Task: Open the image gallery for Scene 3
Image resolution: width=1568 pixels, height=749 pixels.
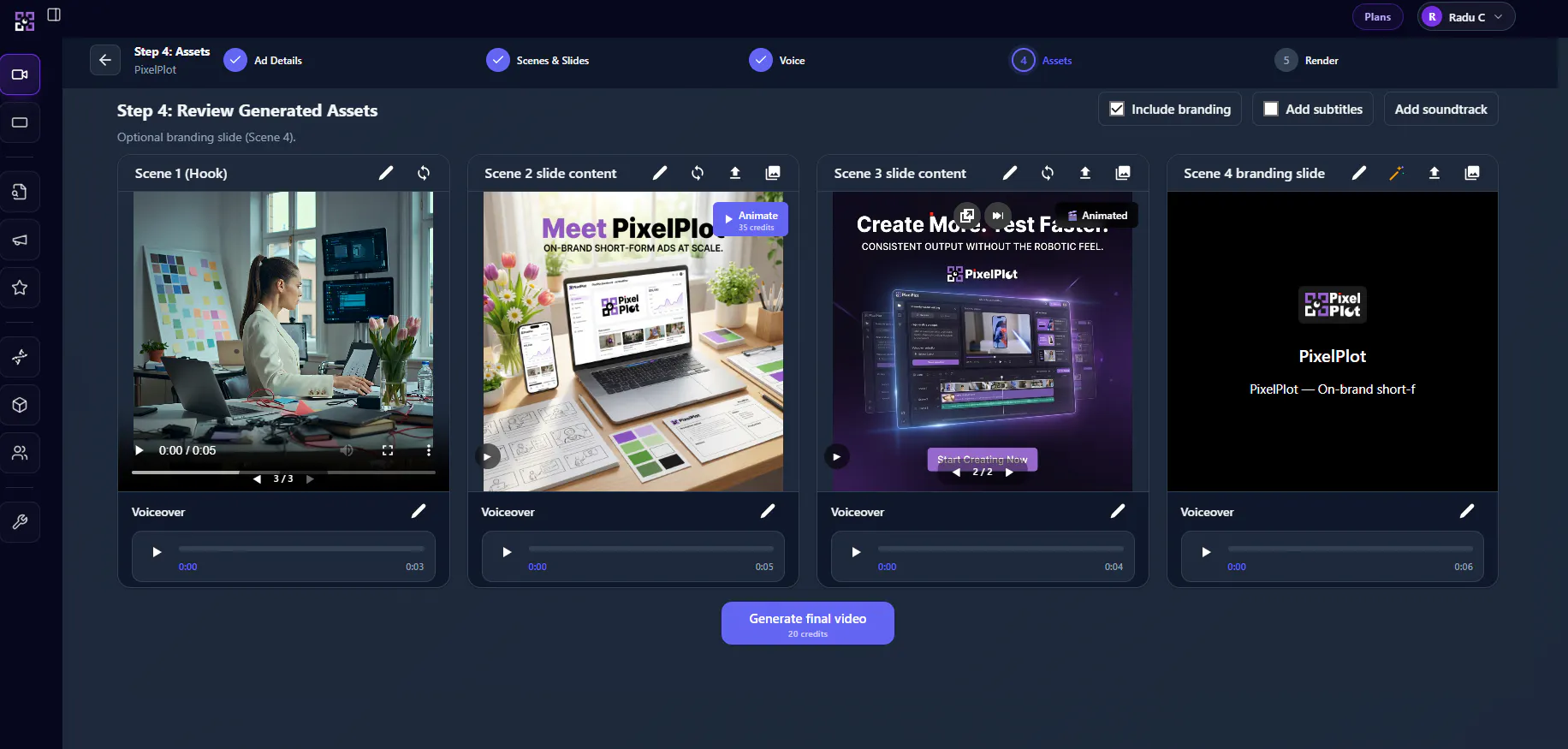Action: [x=1123, y=173]
